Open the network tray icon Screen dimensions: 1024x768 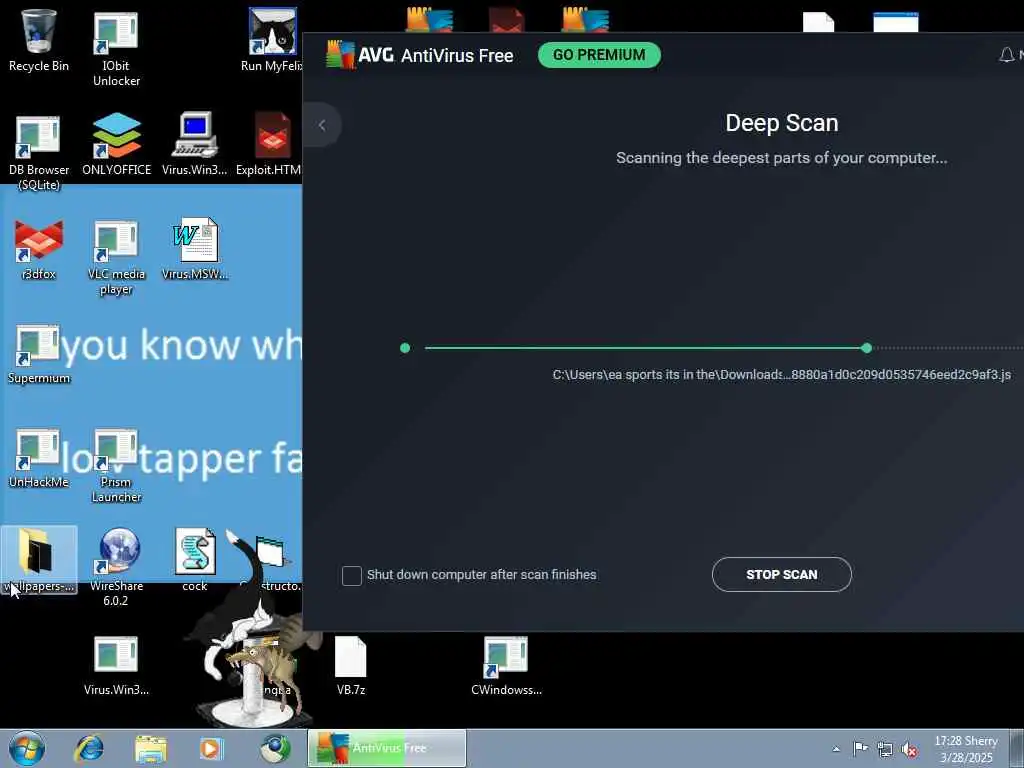[x=885, y=749]
